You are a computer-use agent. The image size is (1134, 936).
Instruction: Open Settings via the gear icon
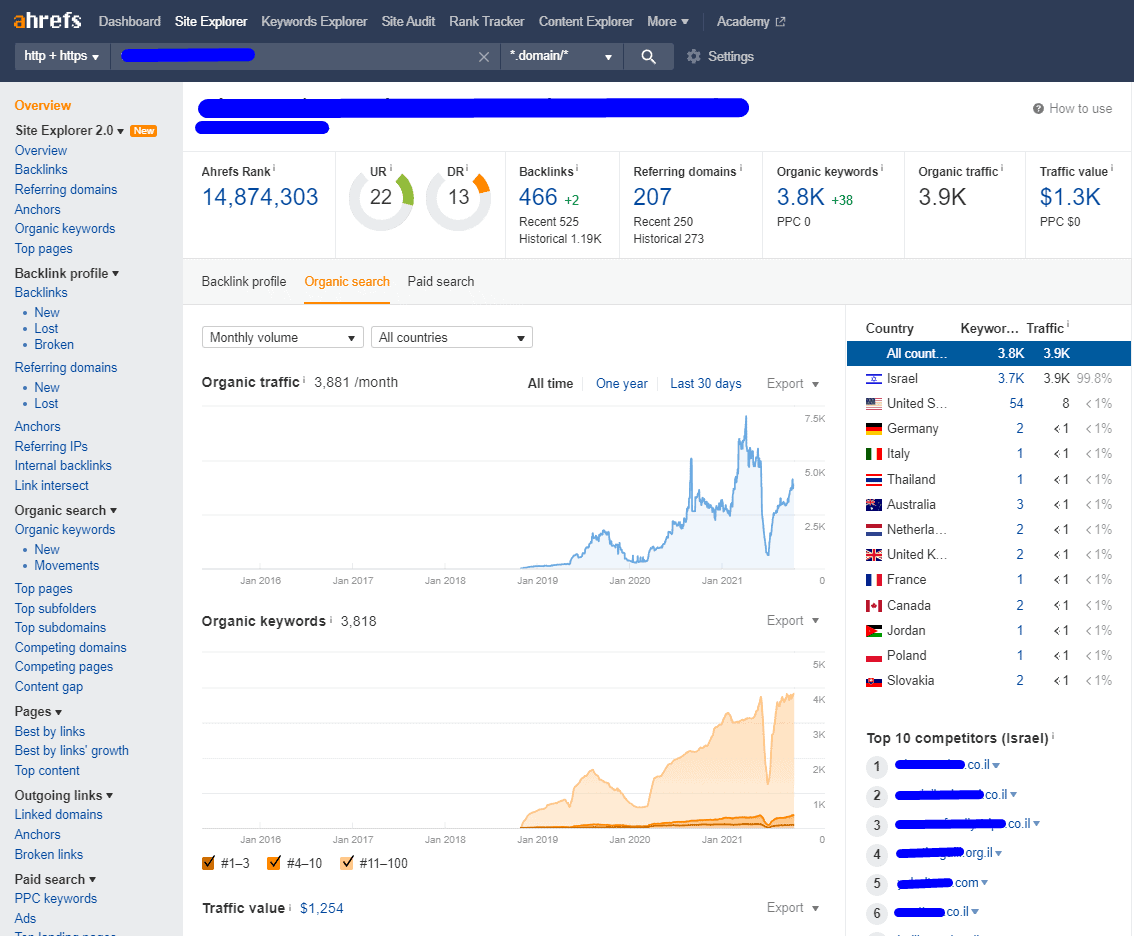click(694, 57)
